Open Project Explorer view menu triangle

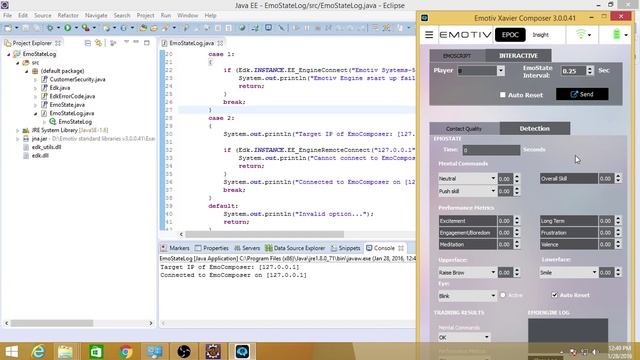pos(126,42)
